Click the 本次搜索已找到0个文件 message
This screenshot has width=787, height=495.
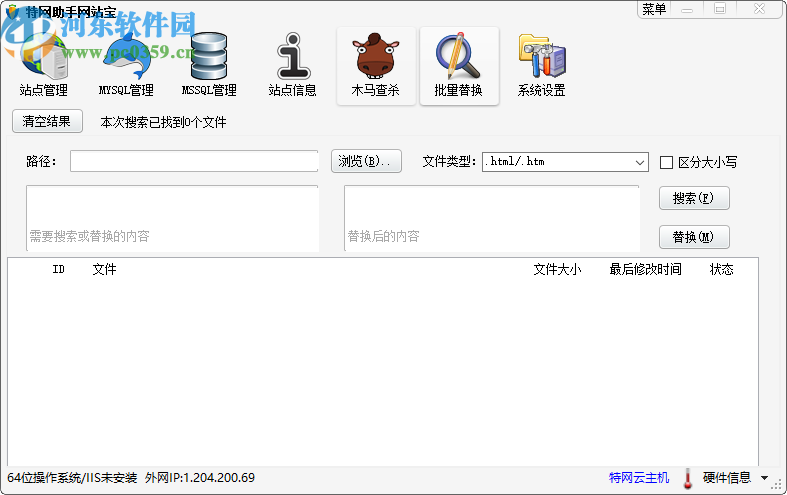163,122
